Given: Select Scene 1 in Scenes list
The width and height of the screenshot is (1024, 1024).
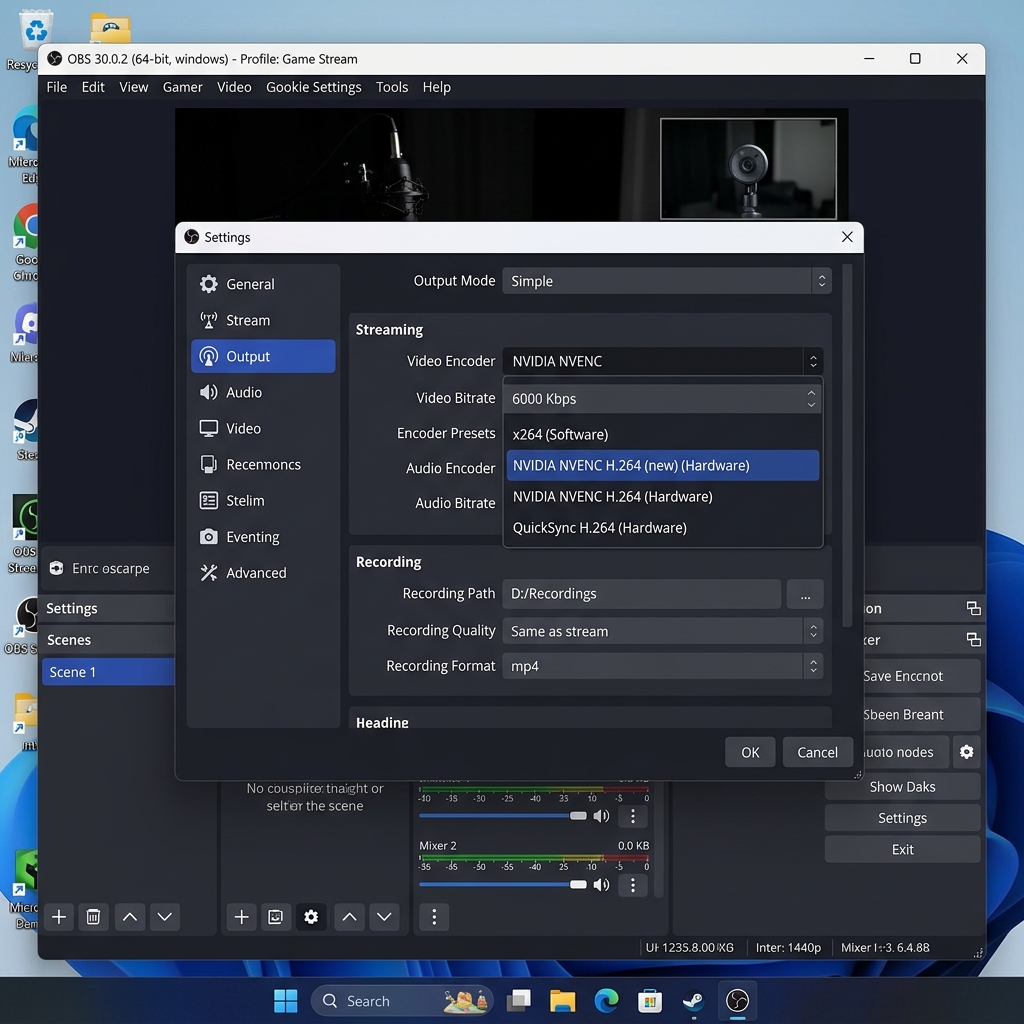Looking at the screenshot, I should pyautogui.click(x=108, y=672).
